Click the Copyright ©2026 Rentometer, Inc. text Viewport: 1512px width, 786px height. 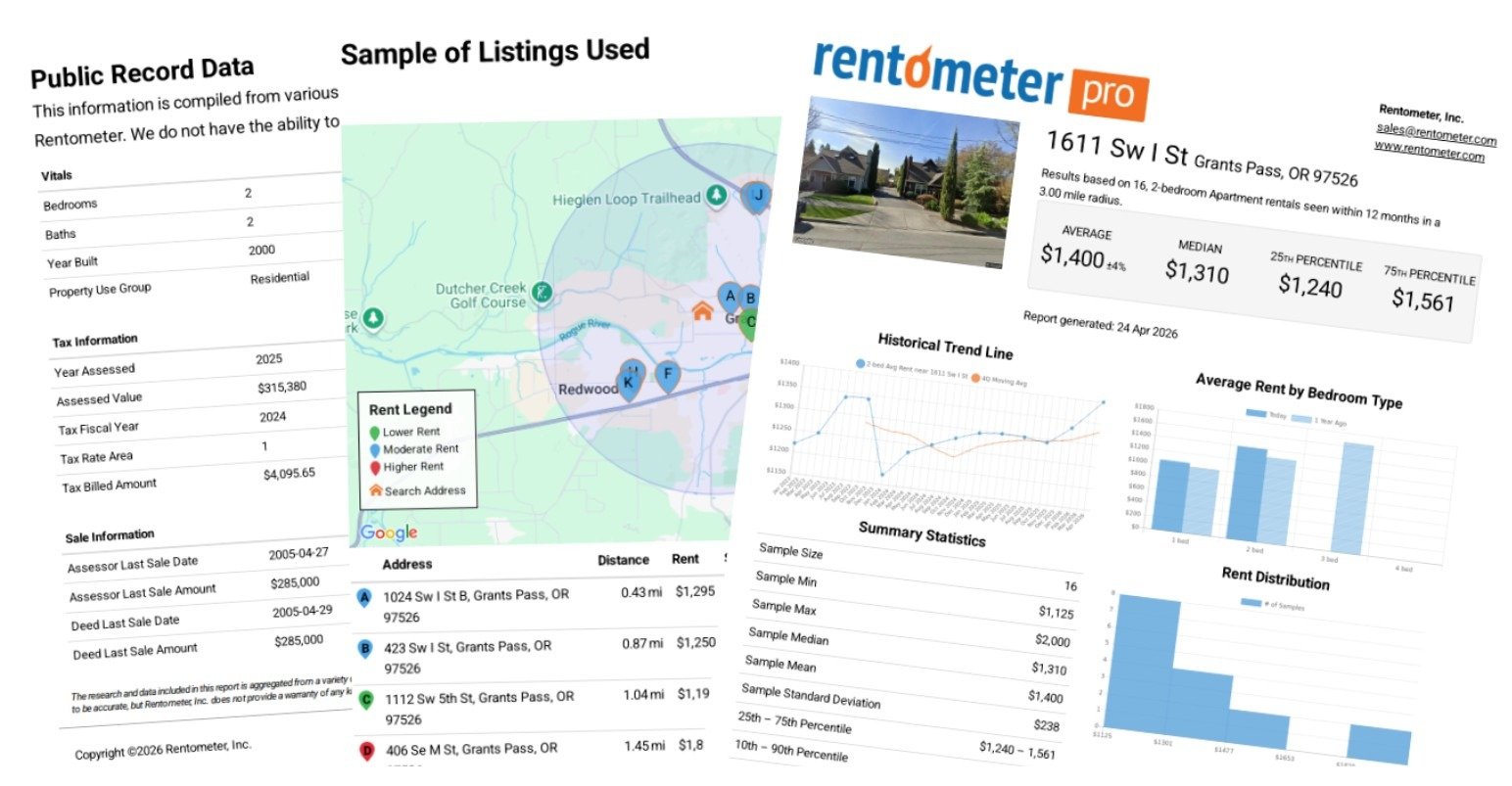click(164, 750)
